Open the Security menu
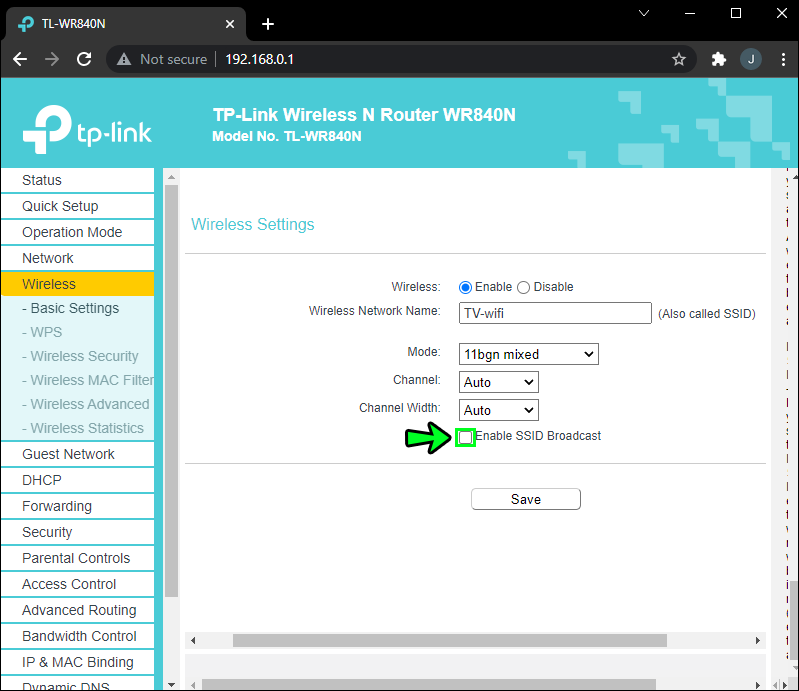The image size is (799, 691). coord(77,532)
